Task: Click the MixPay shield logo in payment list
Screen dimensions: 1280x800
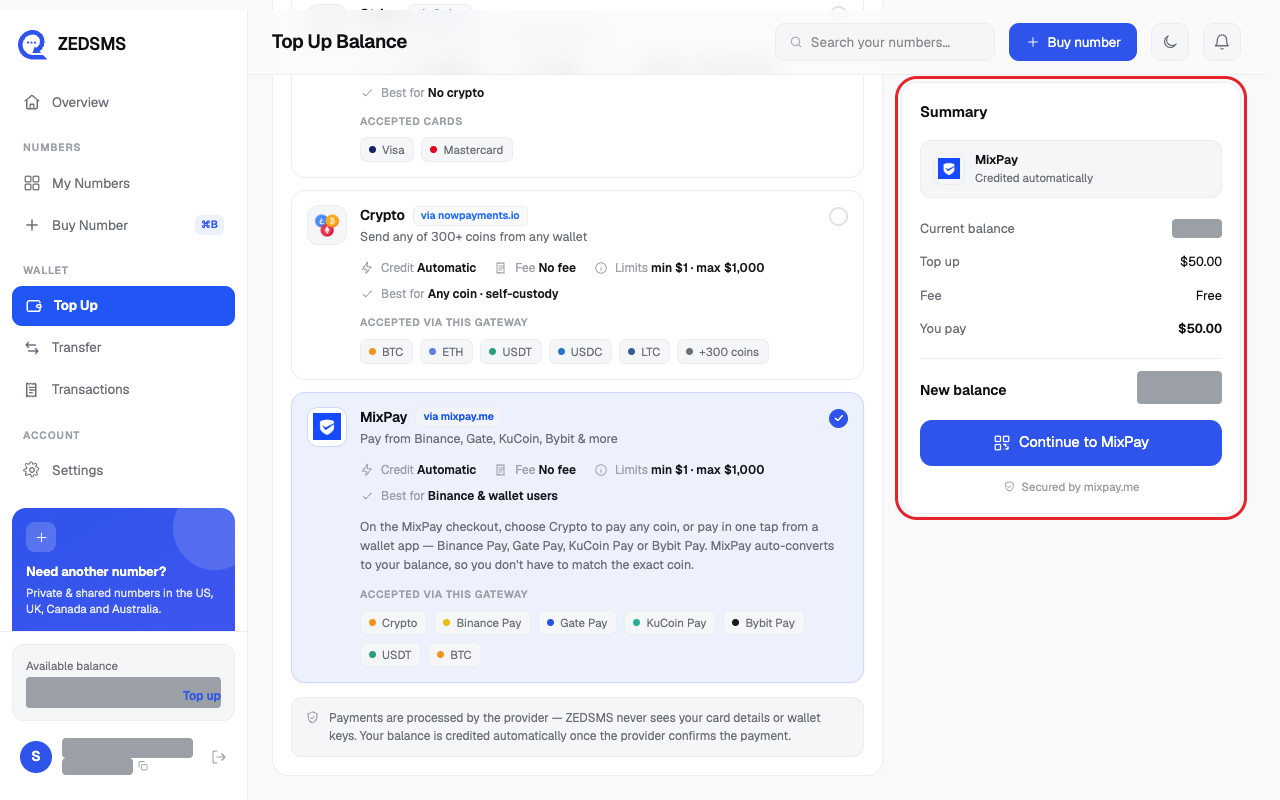Action: click(327, 427)
